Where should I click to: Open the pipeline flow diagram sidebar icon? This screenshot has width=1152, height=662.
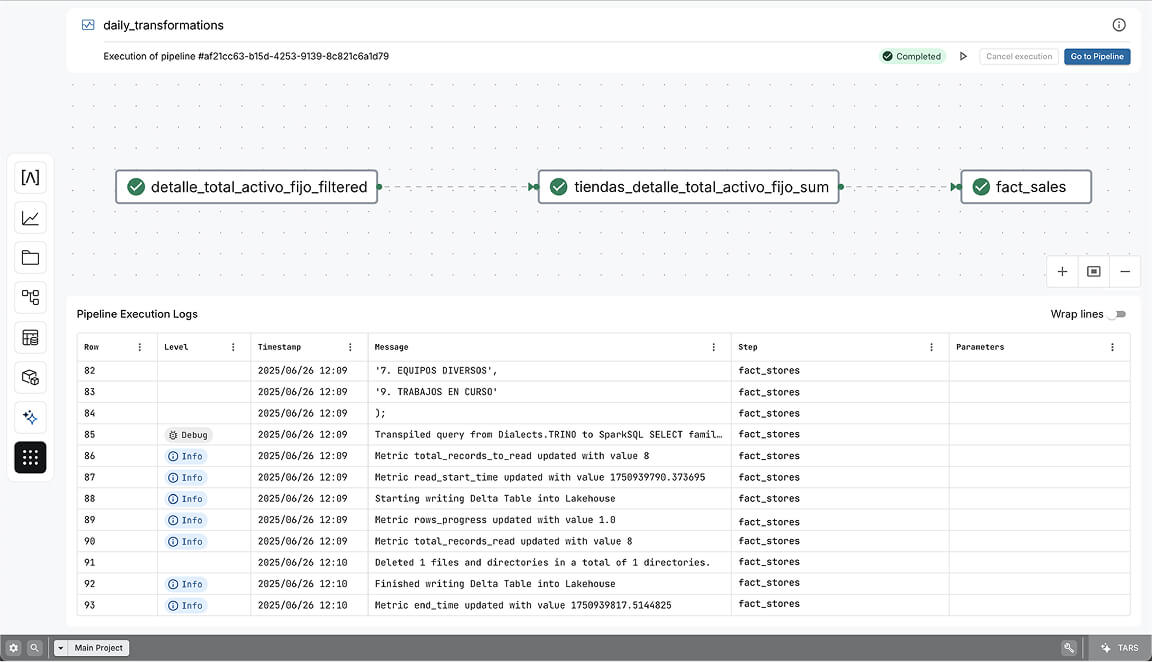point(30,298)
